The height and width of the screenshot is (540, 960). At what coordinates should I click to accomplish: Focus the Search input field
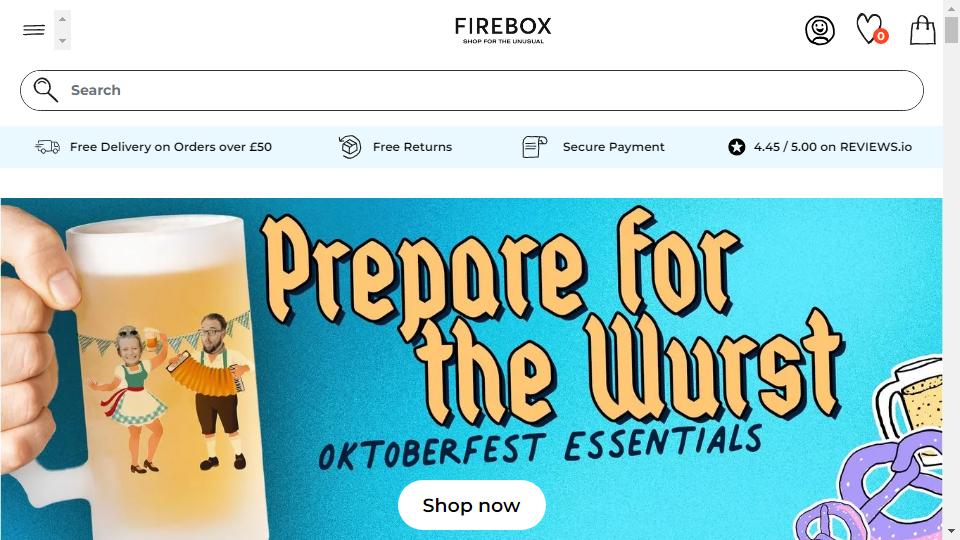(471, 91)
